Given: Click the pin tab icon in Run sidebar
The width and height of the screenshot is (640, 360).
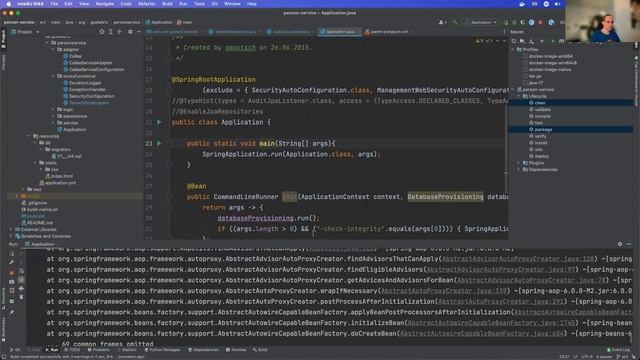Looking at the screenshot, I should [x=11, y=312].
